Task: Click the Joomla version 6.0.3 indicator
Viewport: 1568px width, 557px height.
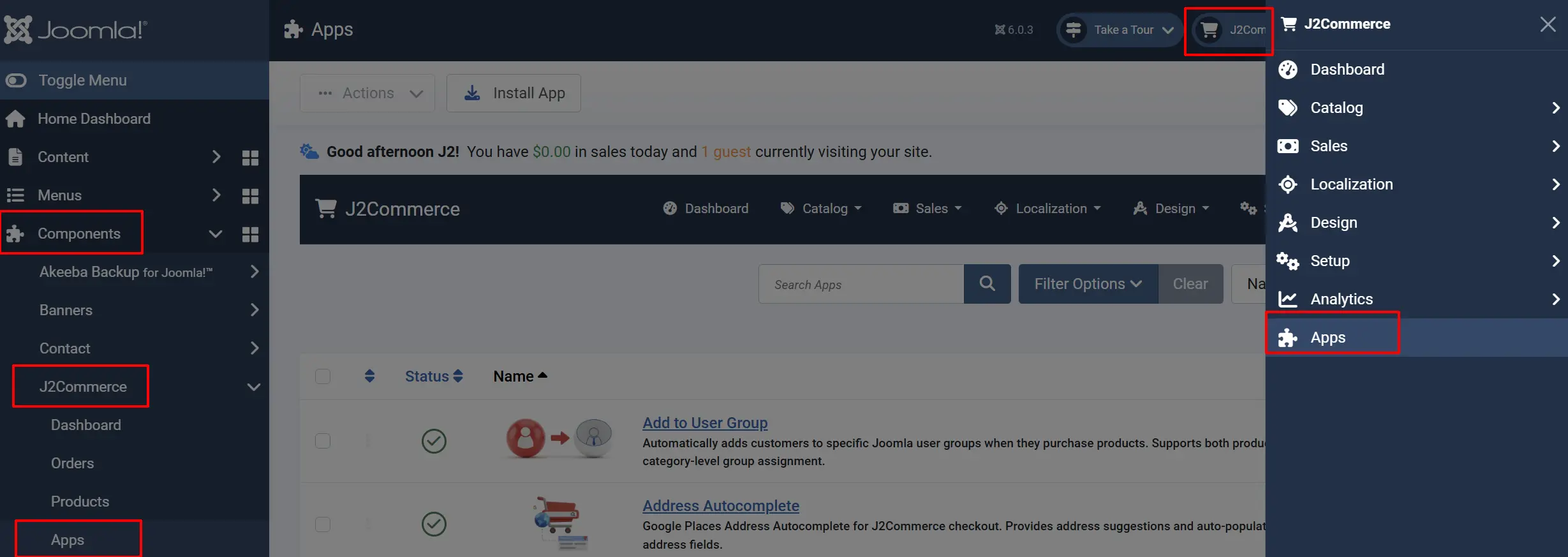Action: coord(1014,30)
